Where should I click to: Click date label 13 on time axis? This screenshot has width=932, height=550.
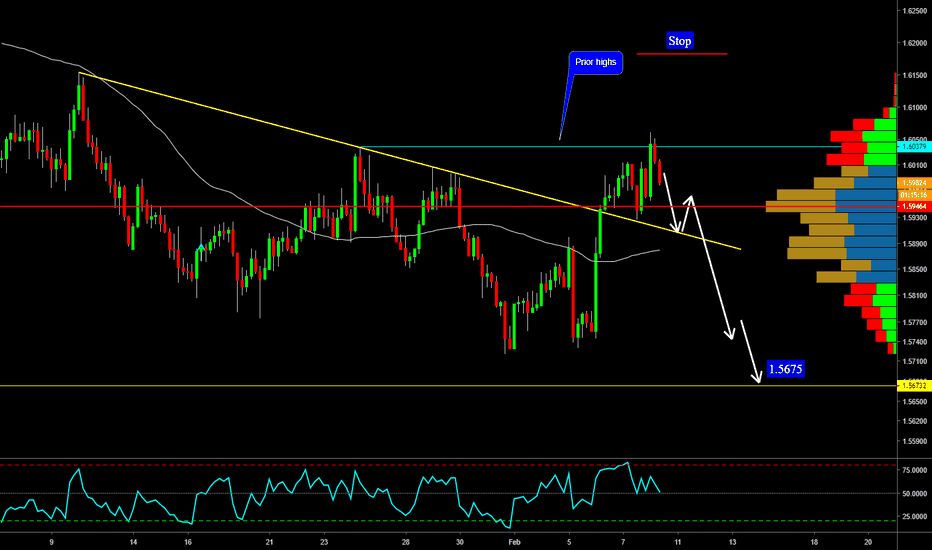click(x=732, y=542)
